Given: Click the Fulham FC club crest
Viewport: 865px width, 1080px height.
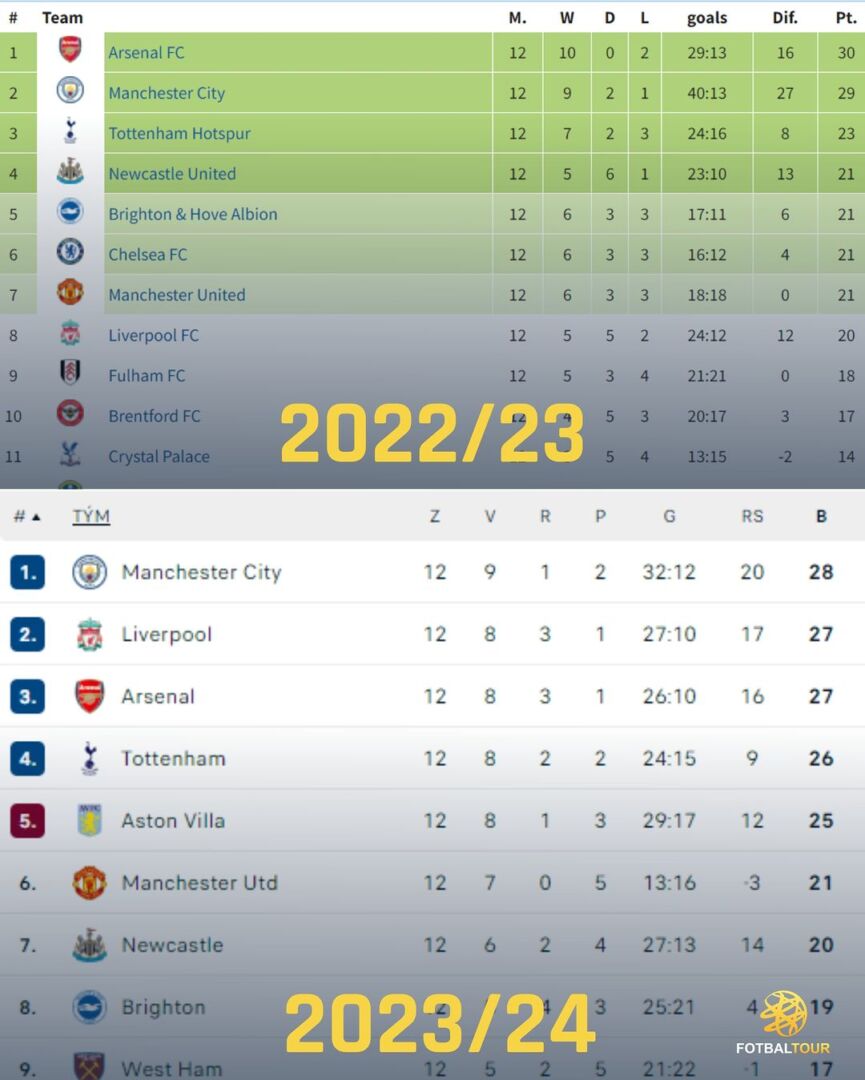Looking at the screenshot, I should 70,373.
